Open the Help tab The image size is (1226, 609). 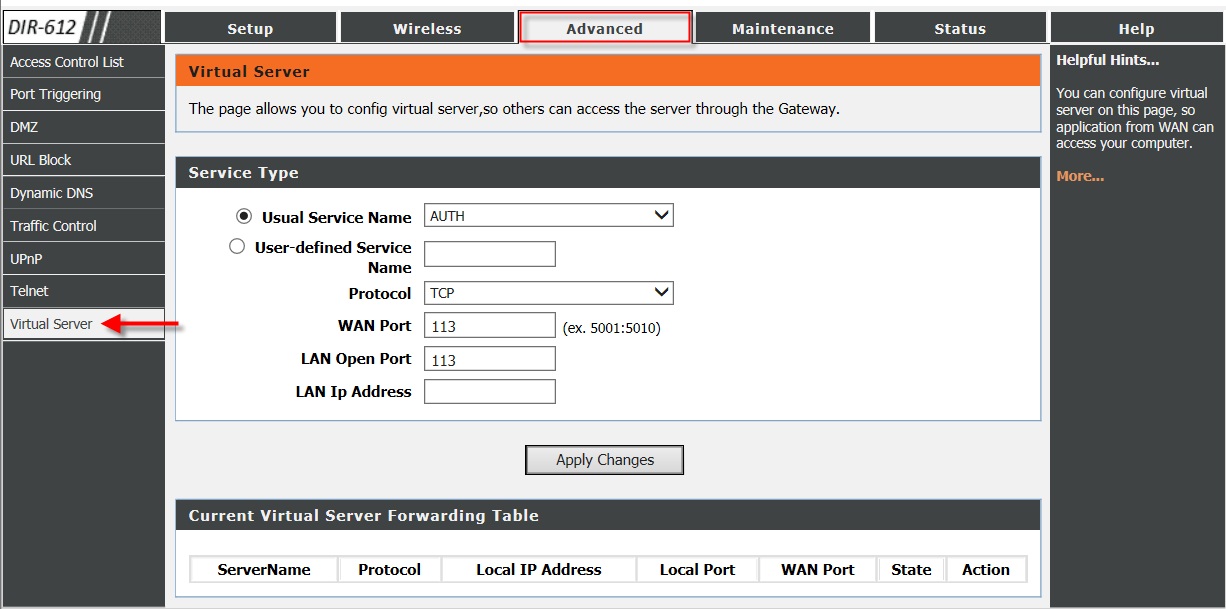coord(1136,28)
